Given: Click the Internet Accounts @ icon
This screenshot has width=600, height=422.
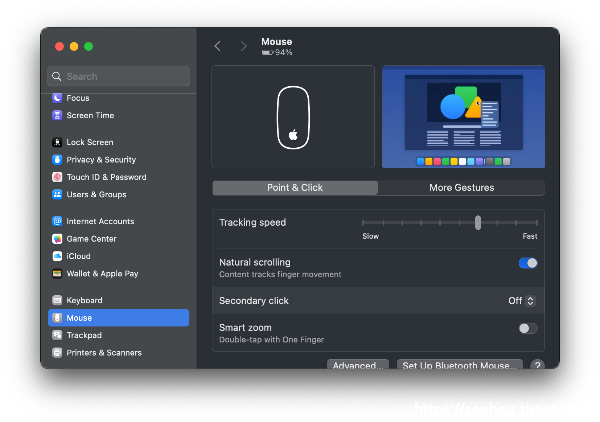Looking at the screenshot, I should tap(57, 221).
